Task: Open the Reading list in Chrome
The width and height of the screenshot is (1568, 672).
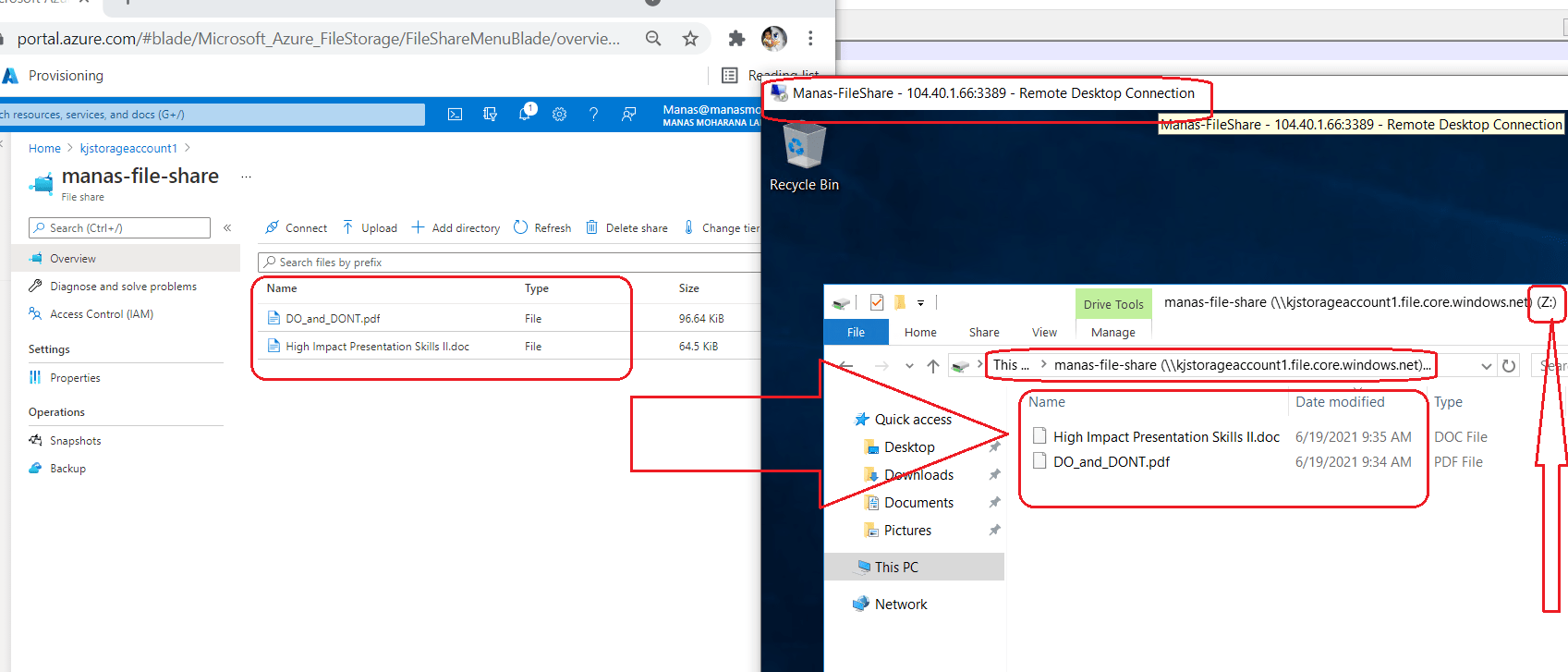Action: [772, 75]
